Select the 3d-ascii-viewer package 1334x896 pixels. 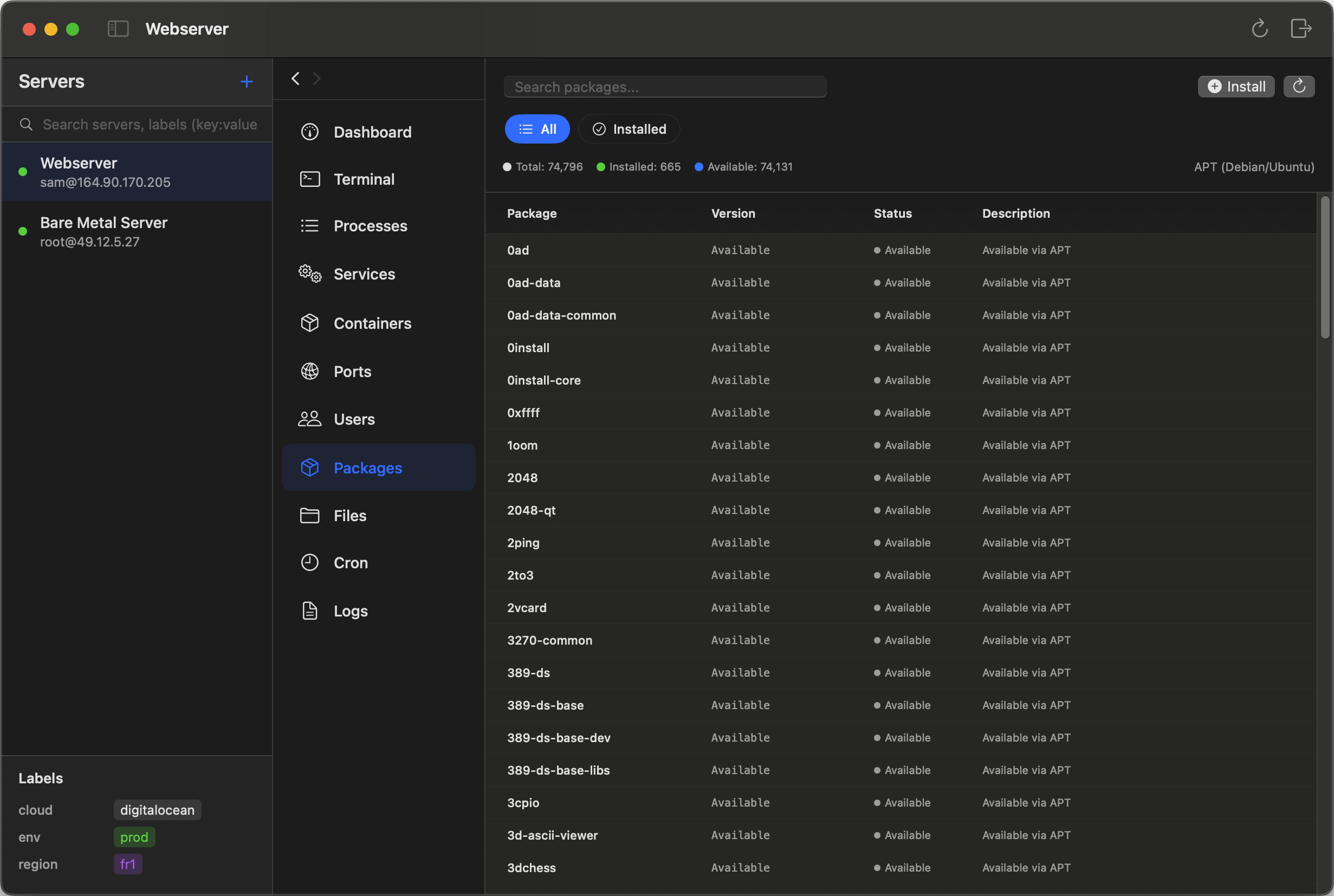(901, 835)
